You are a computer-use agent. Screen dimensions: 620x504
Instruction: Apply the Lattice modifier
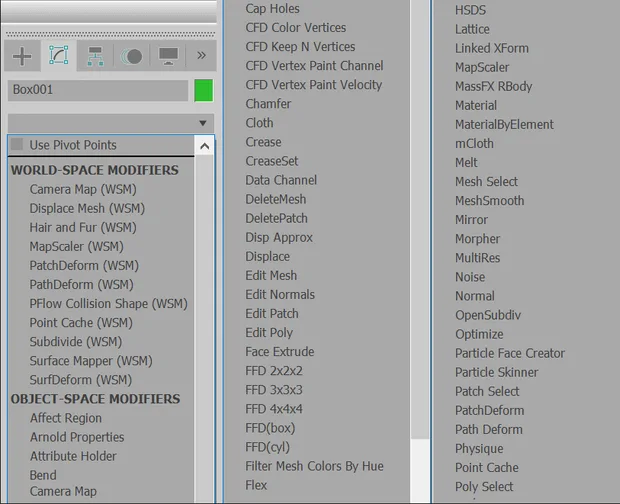tap(472, 29)
